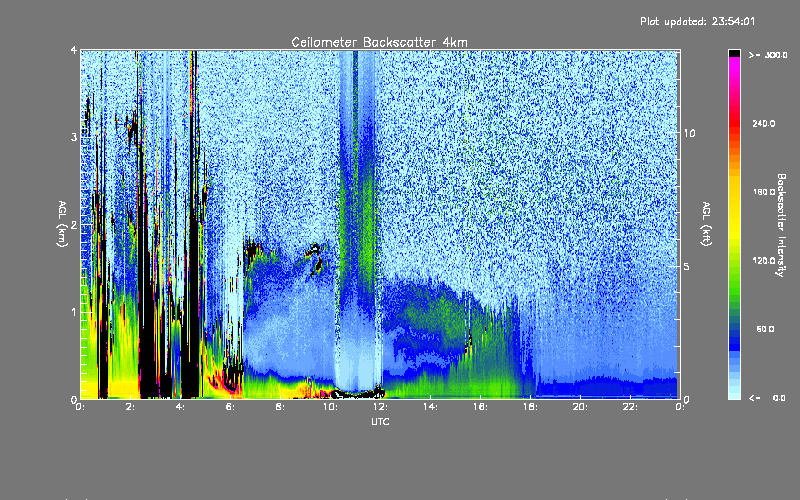Select the "20:" UTC time tick
Image resolution: width=800 pixels, height=500 pixels.
[x=580, y=407]
